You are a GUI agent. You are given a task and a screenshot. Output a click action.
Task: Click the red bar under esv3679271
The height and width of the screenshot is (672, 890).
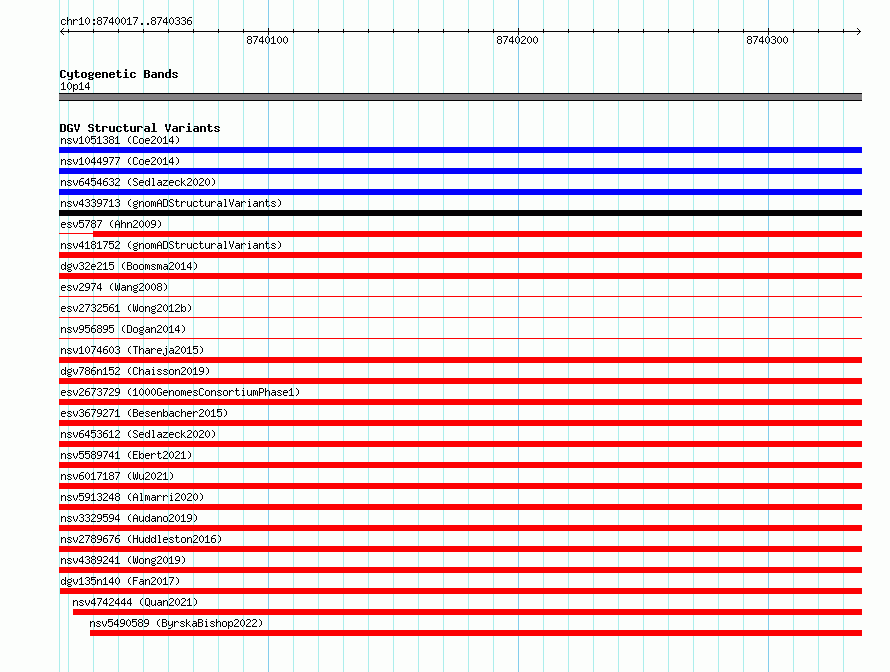[x=460, y=423]
